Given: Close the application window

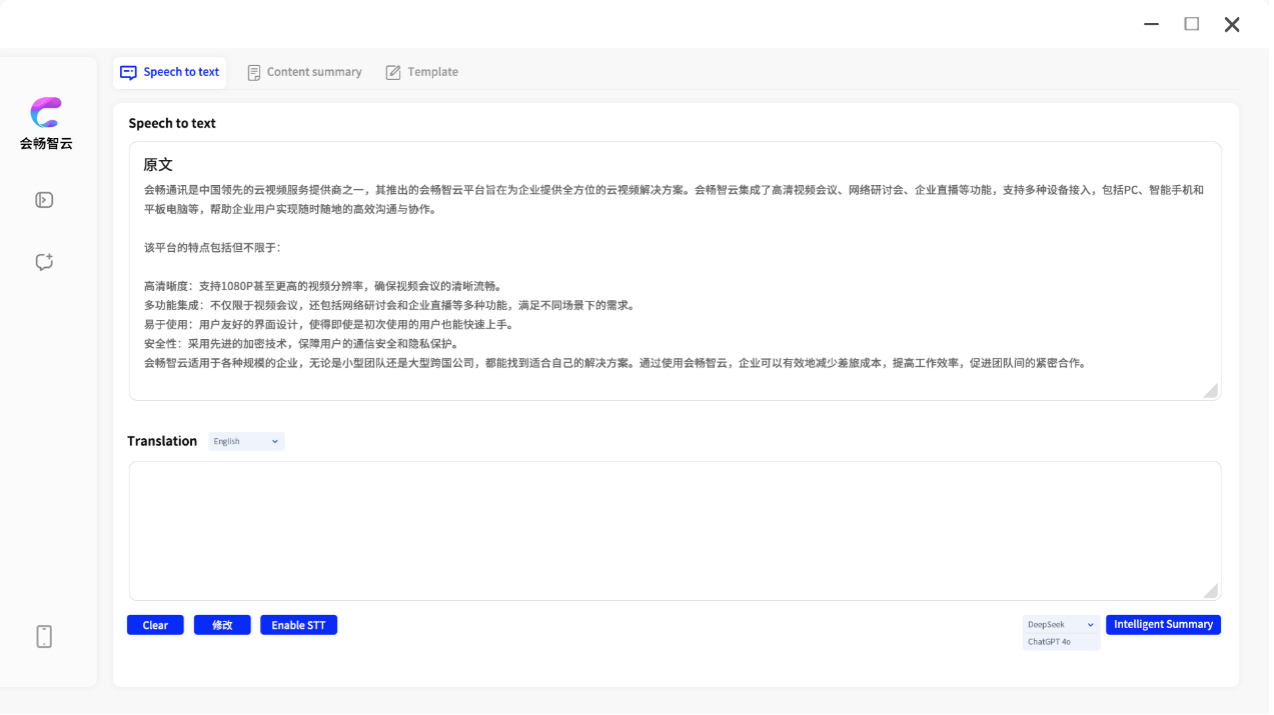Looking at the screenshot, I should click(x=1232, y=24).
